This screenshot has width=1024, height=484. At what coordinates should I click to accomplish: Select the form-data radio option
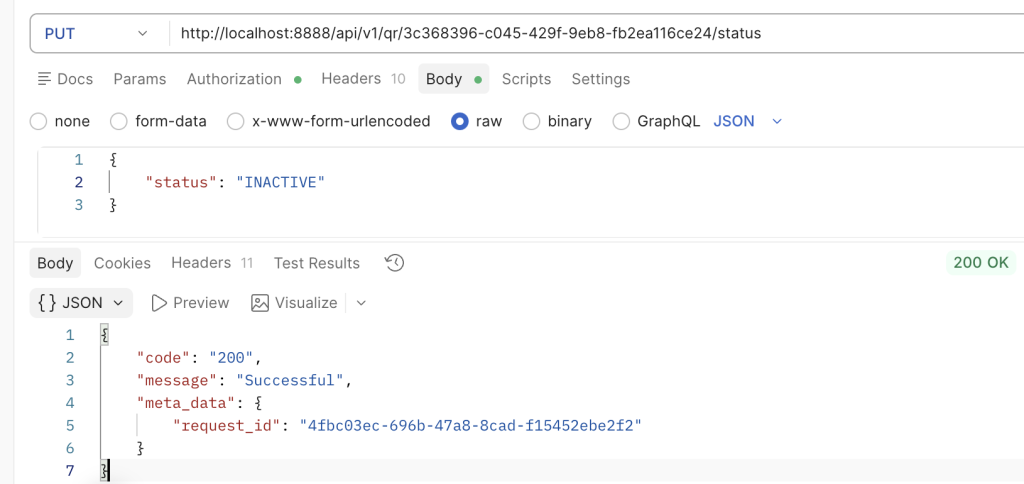119,121
